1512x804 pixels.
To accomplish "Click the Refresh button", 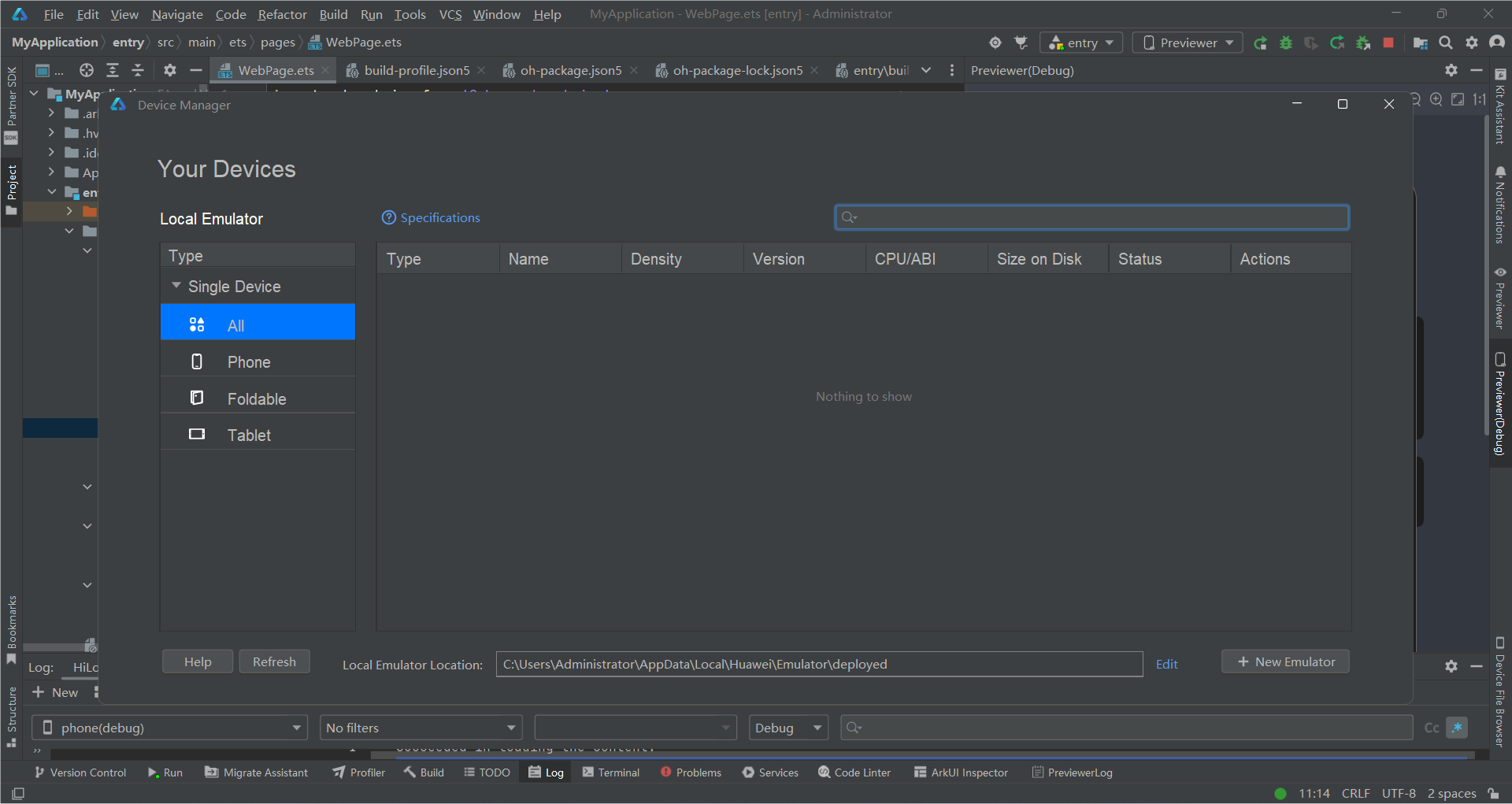I will (274, 661).
